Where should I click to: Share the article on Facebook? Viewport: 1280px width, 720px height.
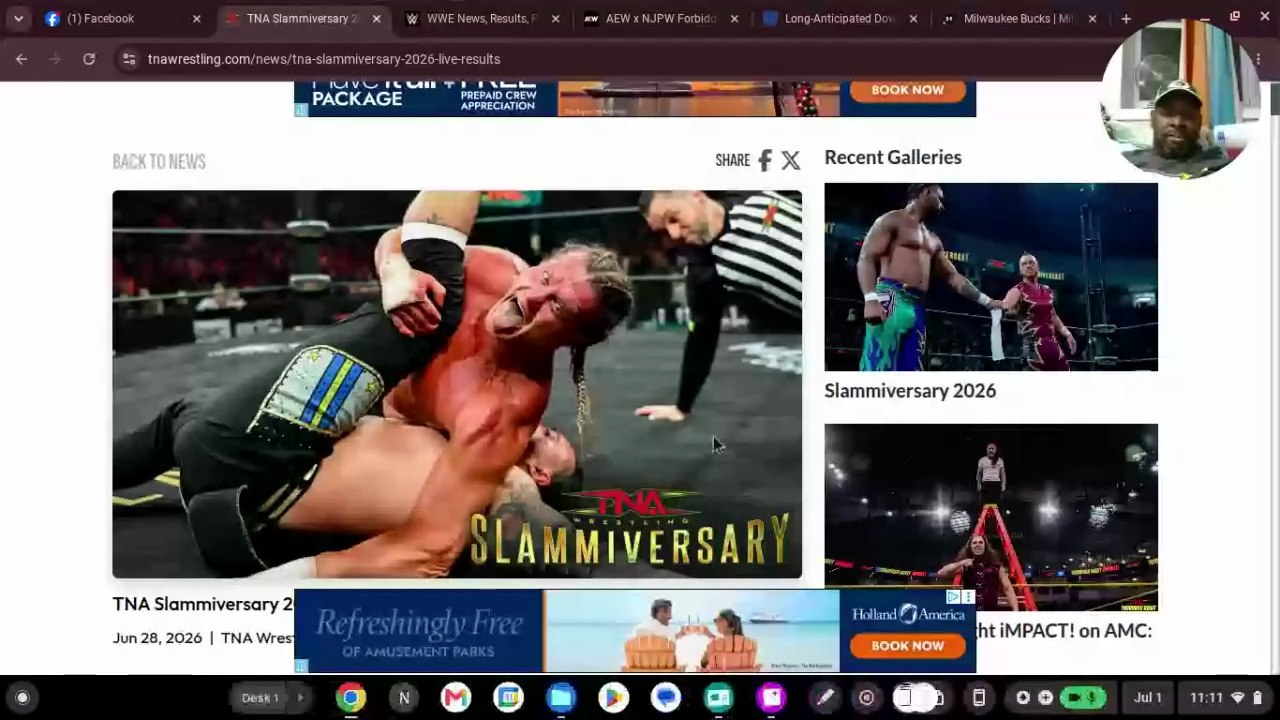point(765,160)
